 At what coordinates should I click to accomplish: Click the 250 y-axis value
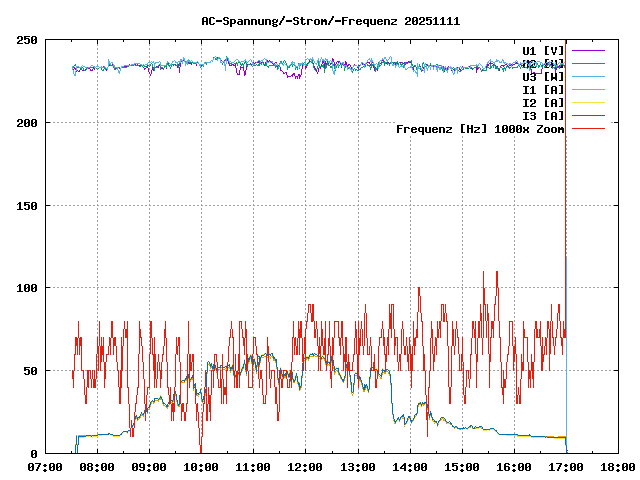[27, 40]
